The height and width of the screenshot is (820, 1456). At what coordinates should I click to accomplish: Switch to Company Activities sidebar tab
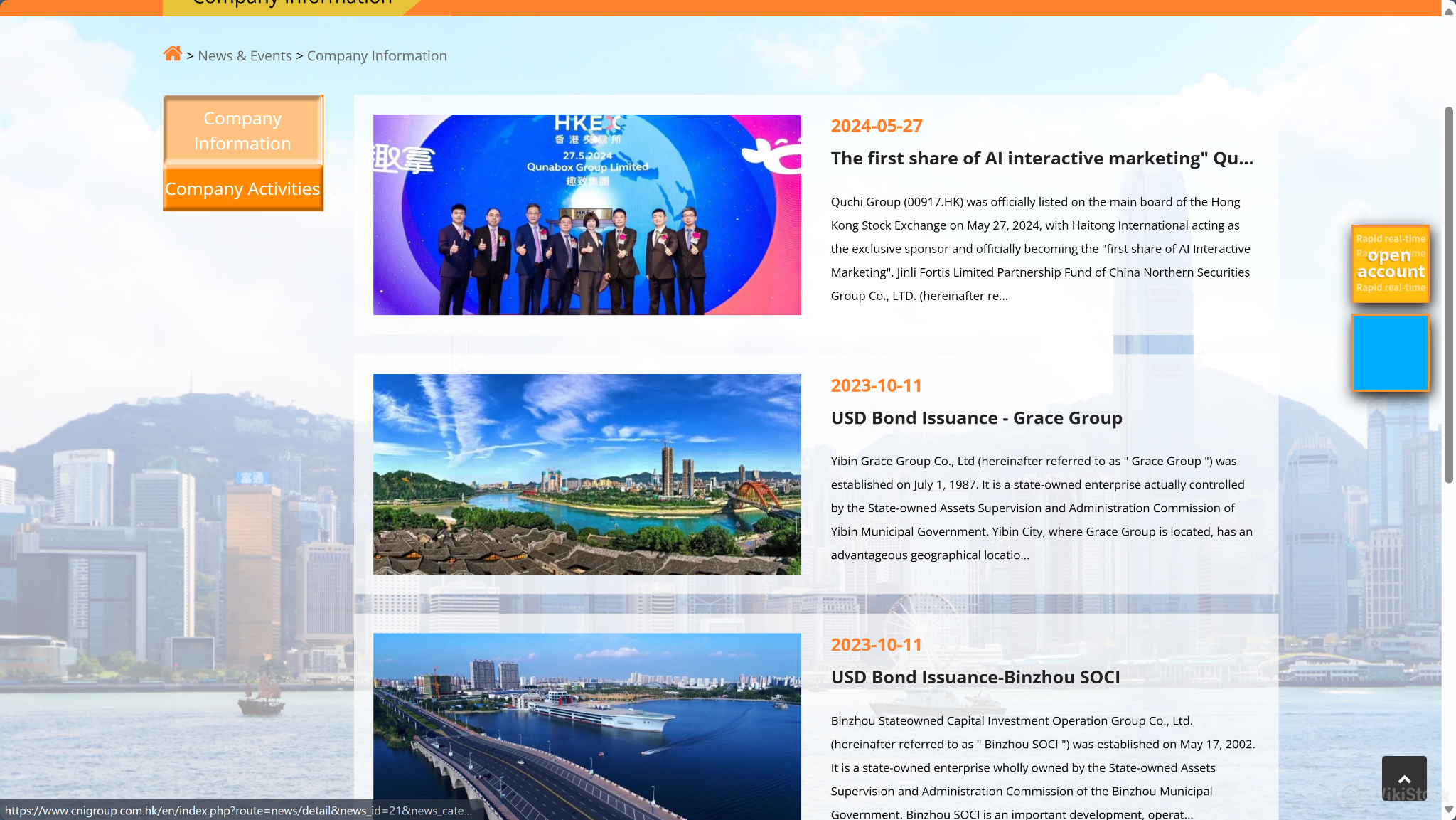coord(243,189)
